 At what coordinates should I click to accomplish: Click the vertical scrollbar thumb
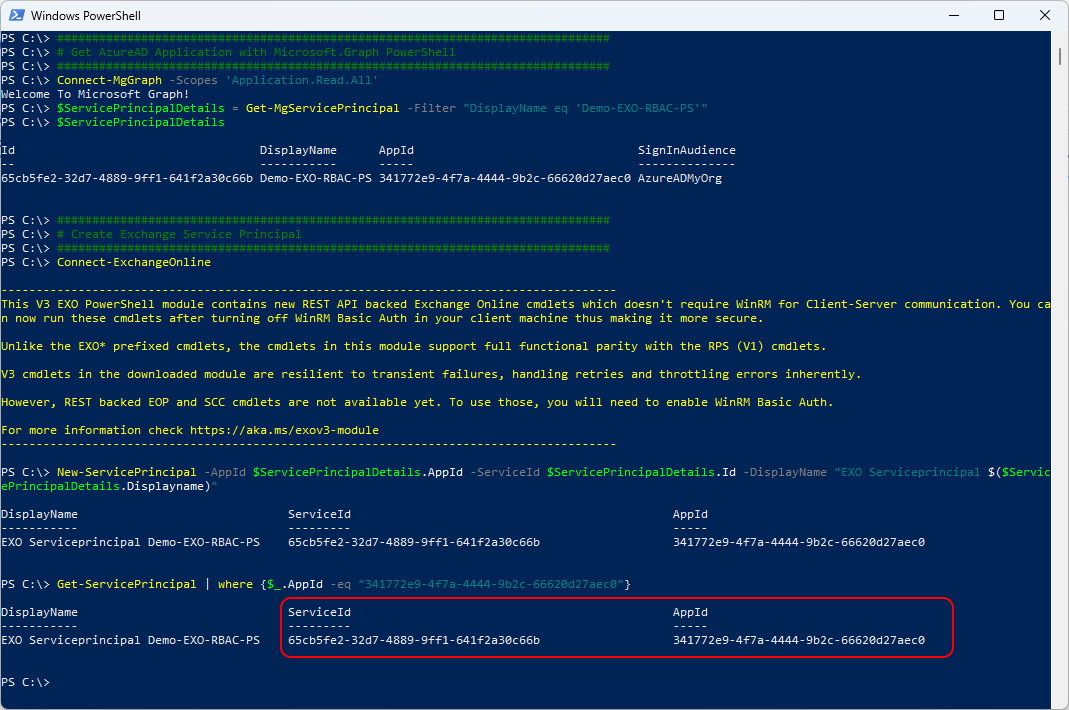tap(1060, 55)
